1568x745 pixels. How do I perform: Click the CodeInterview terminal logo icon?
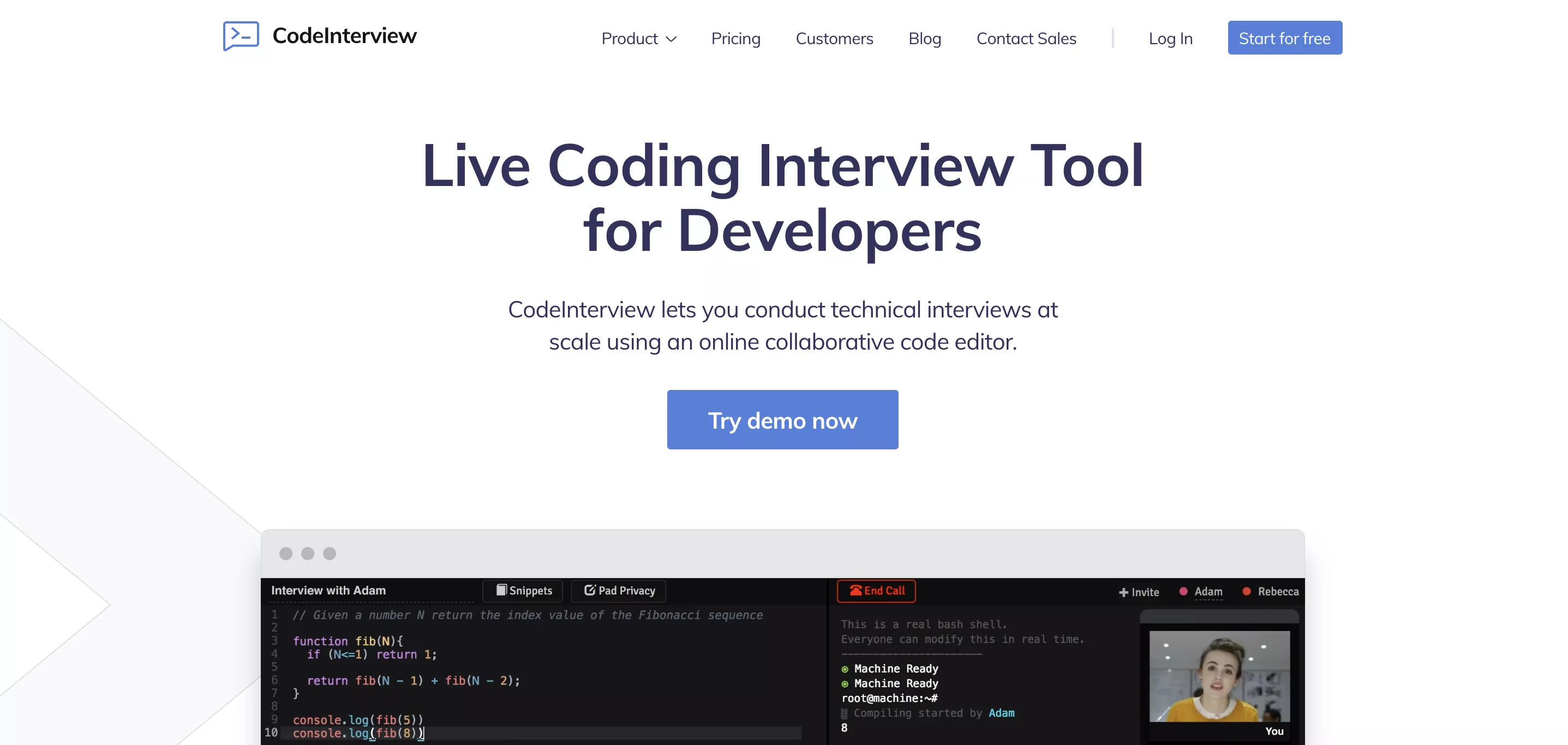tap(241, 36)
